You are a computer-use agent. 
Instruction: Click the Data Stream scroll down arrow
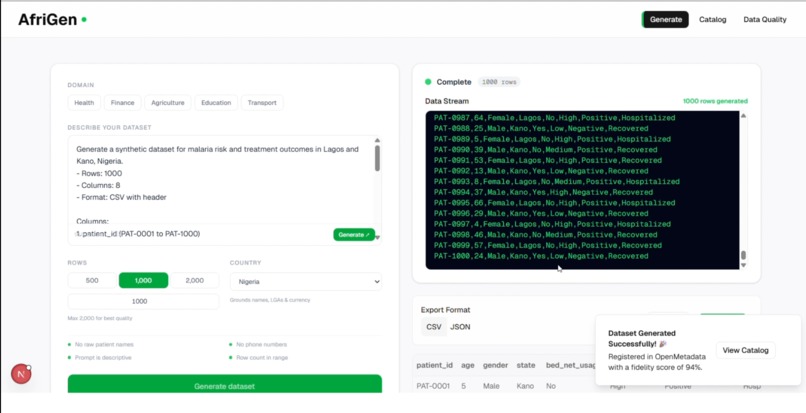pyautogui.click(x=743, y=265)
